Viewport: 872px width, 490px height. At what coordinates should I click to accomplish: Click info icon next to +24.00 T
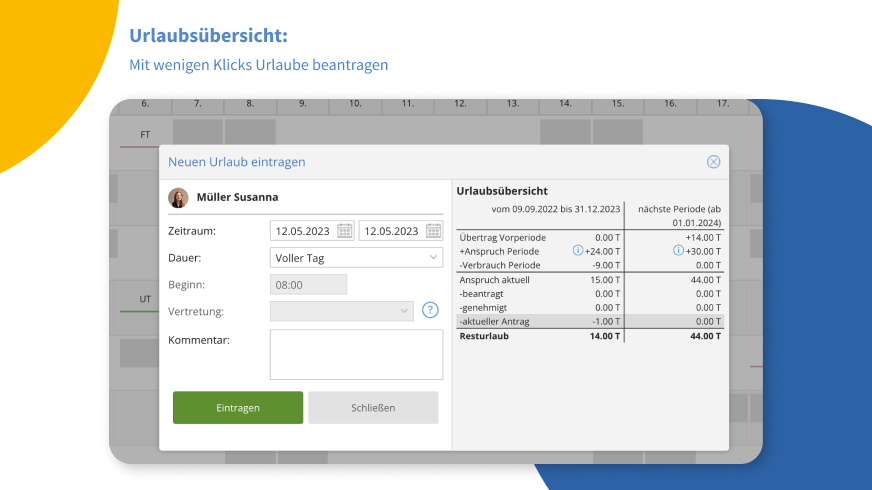click(x=578, y=251)
